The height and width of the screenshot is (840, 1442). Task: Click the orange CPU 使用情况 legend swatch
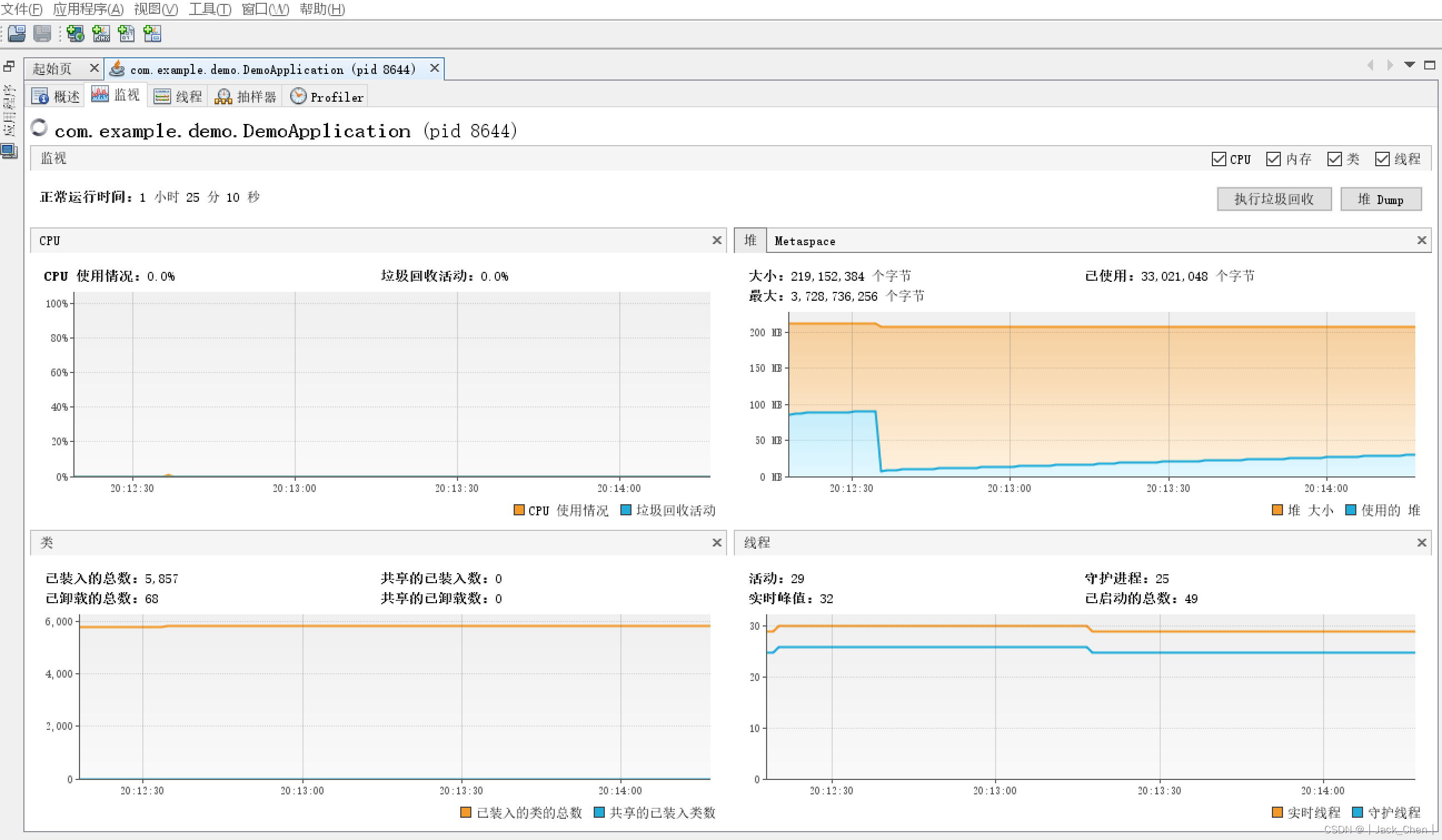pyautogui.click(x=519, y=510)
